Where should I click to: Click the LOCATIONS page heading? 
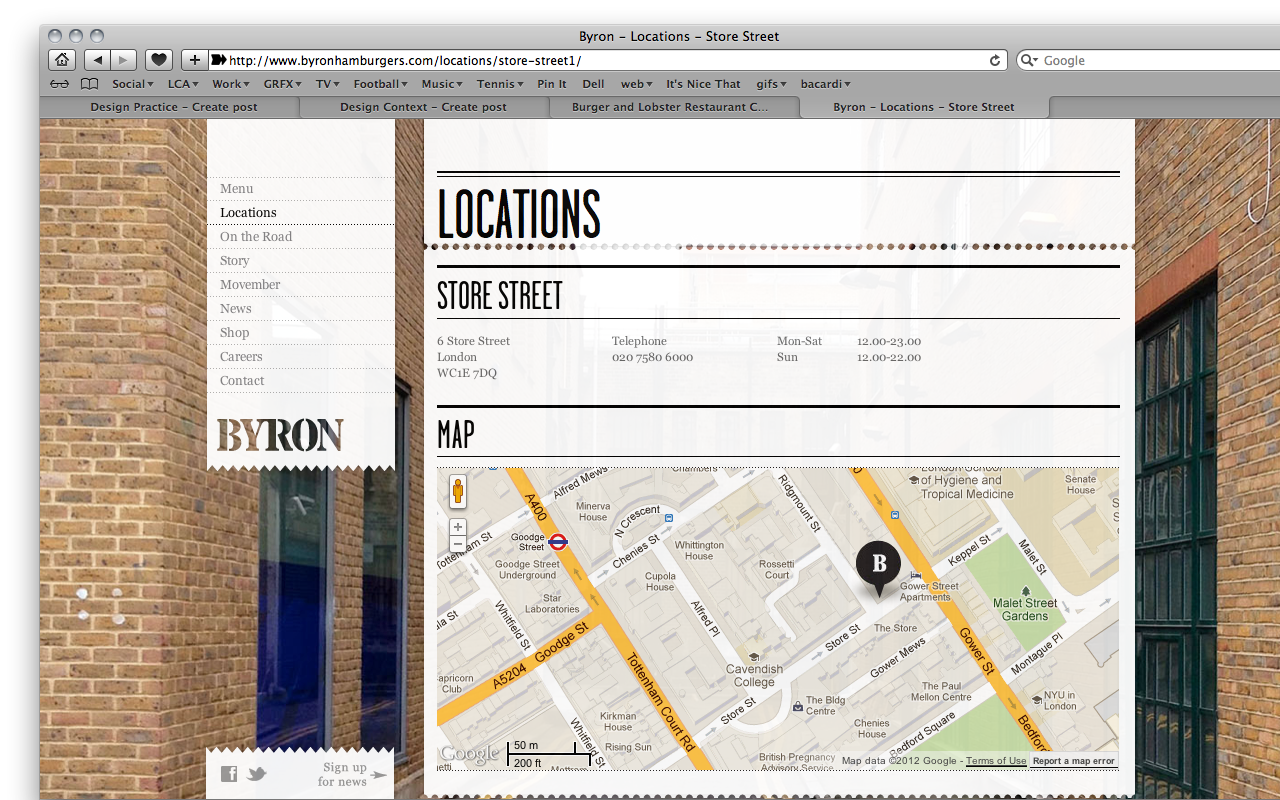click(519, 212)
